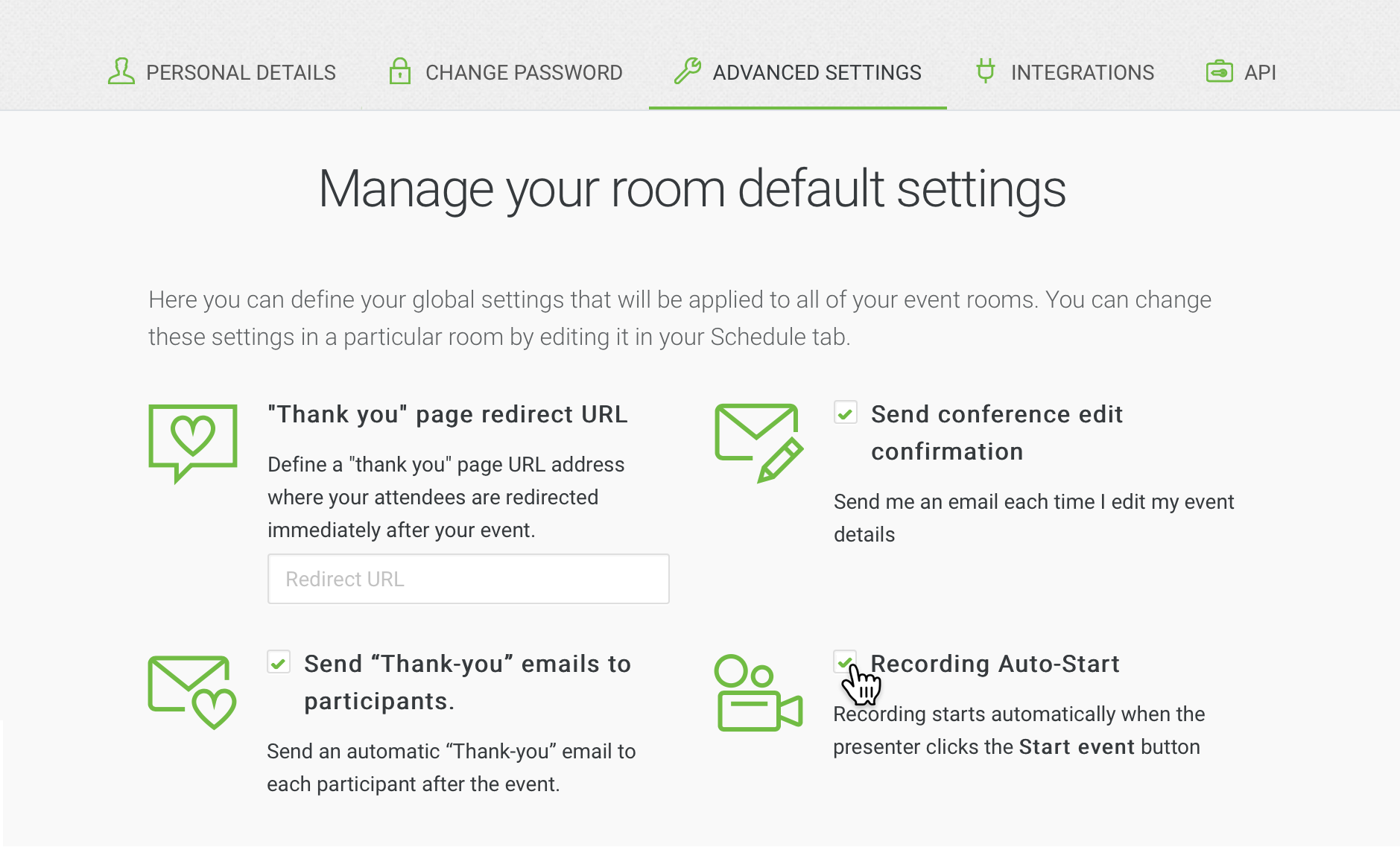Disable the Recording Auto-Start checkbox
This screenshot has height=847, width=1400.
(844, 662)
